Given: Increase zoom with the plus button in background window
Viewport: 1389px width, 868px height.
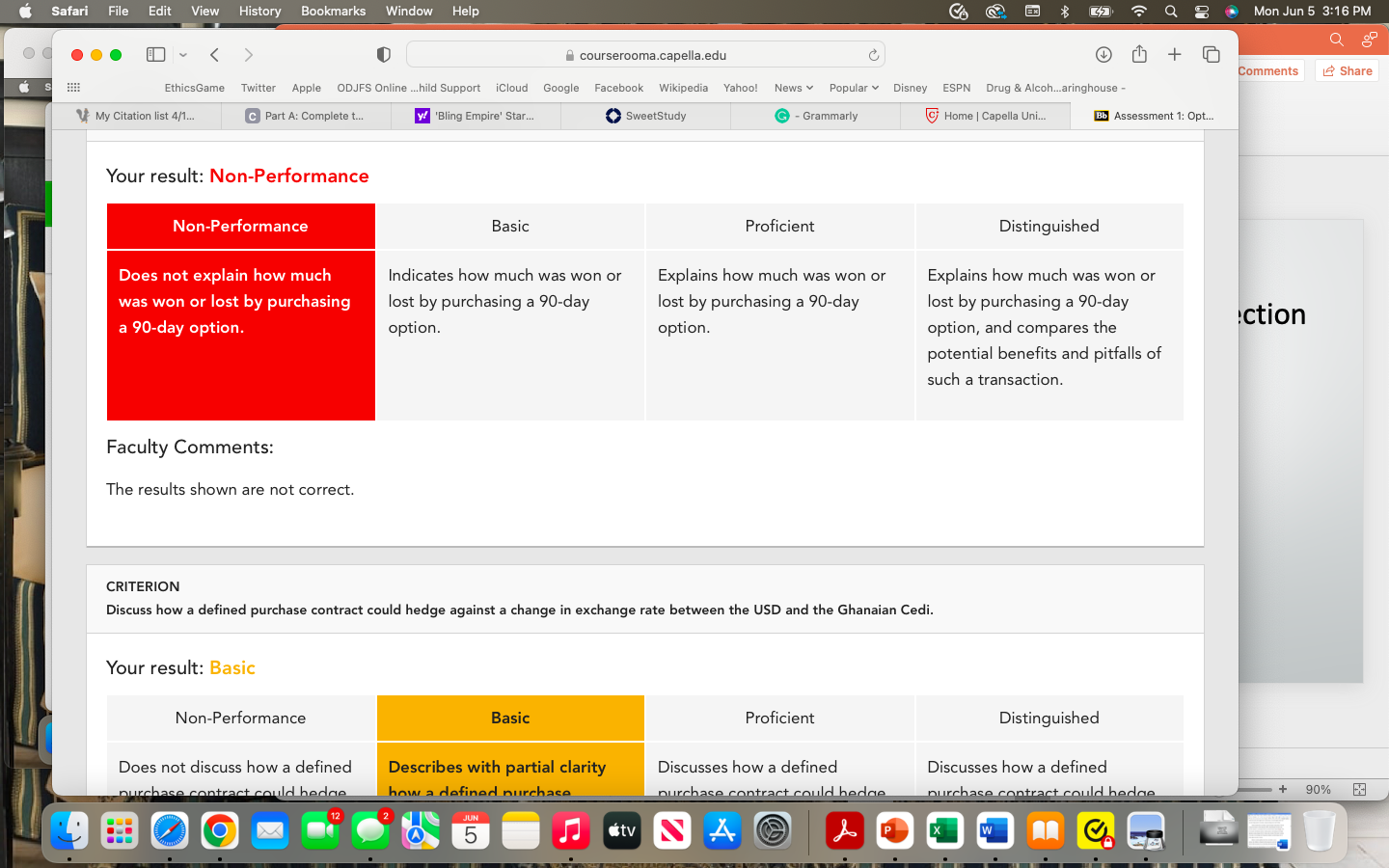Looking at the screenshot, I should pos(1283,789).
